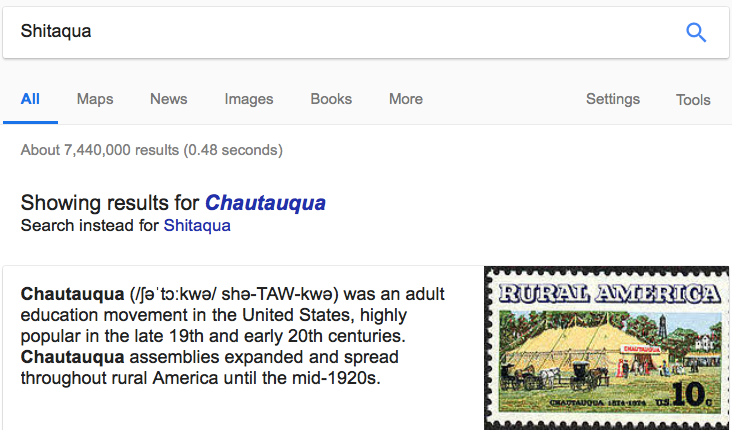Click the 'Search instead for' label

[x=90, y=226]
